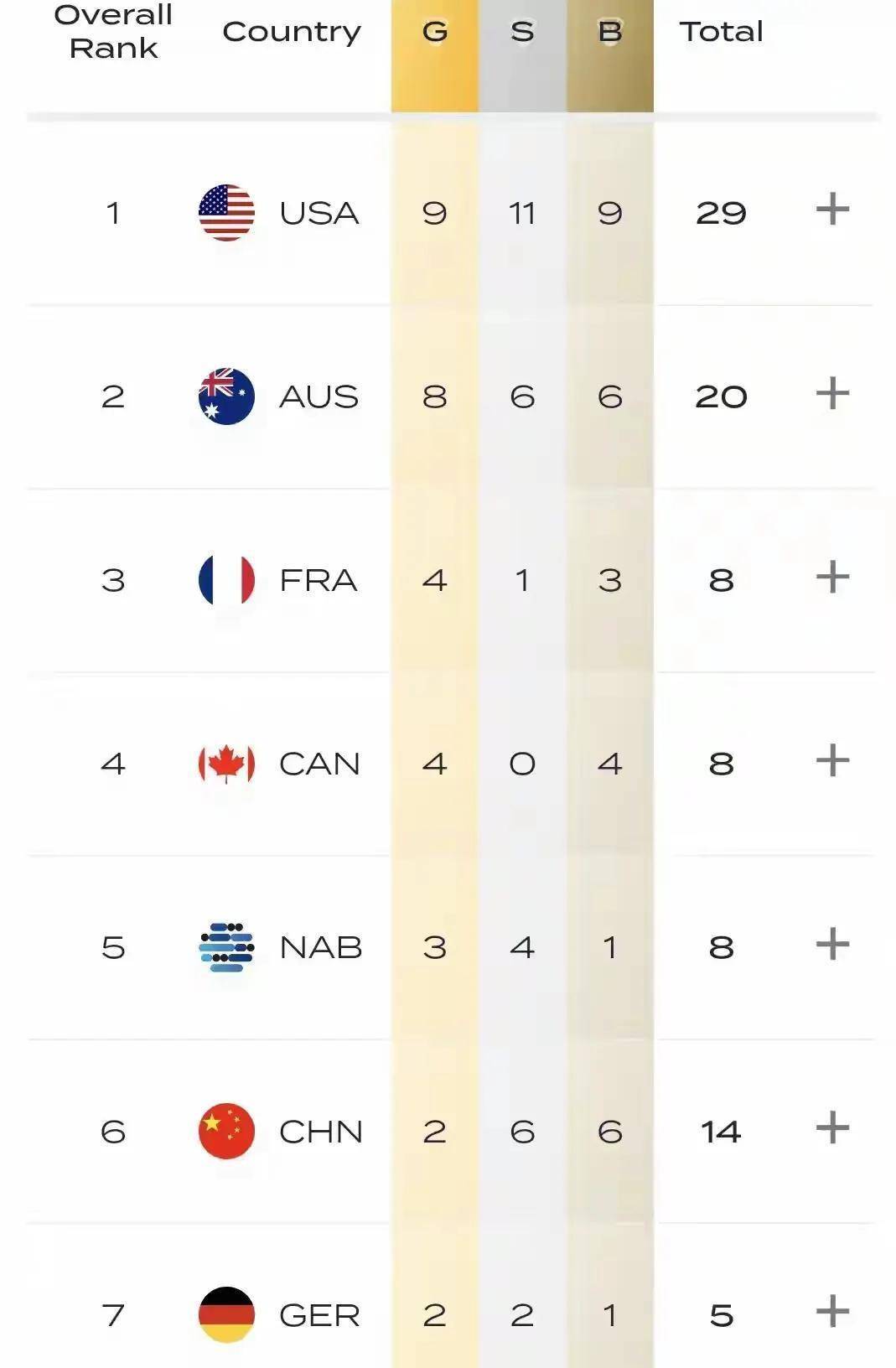This screenshot has width=896, height=1368.
Task: Expand the FRA medal breakdown
Action: (x=832, y=577)
